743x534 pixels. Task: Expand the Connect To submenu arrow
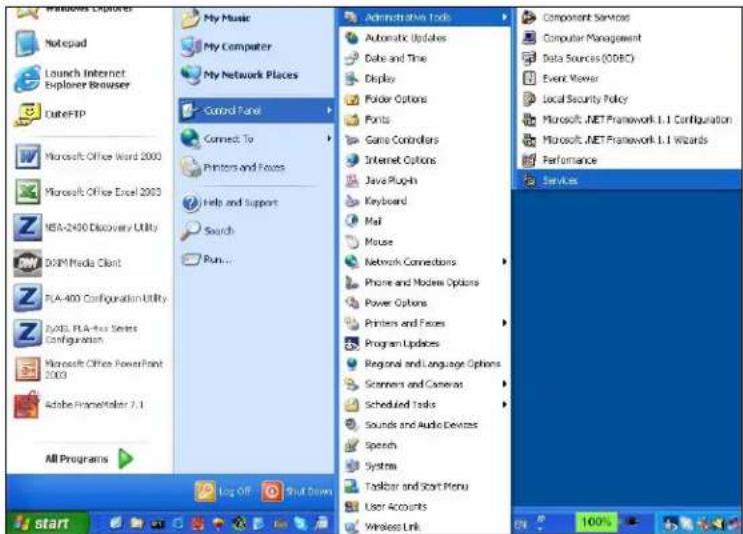pyautogui.click(x=329, y=138)
